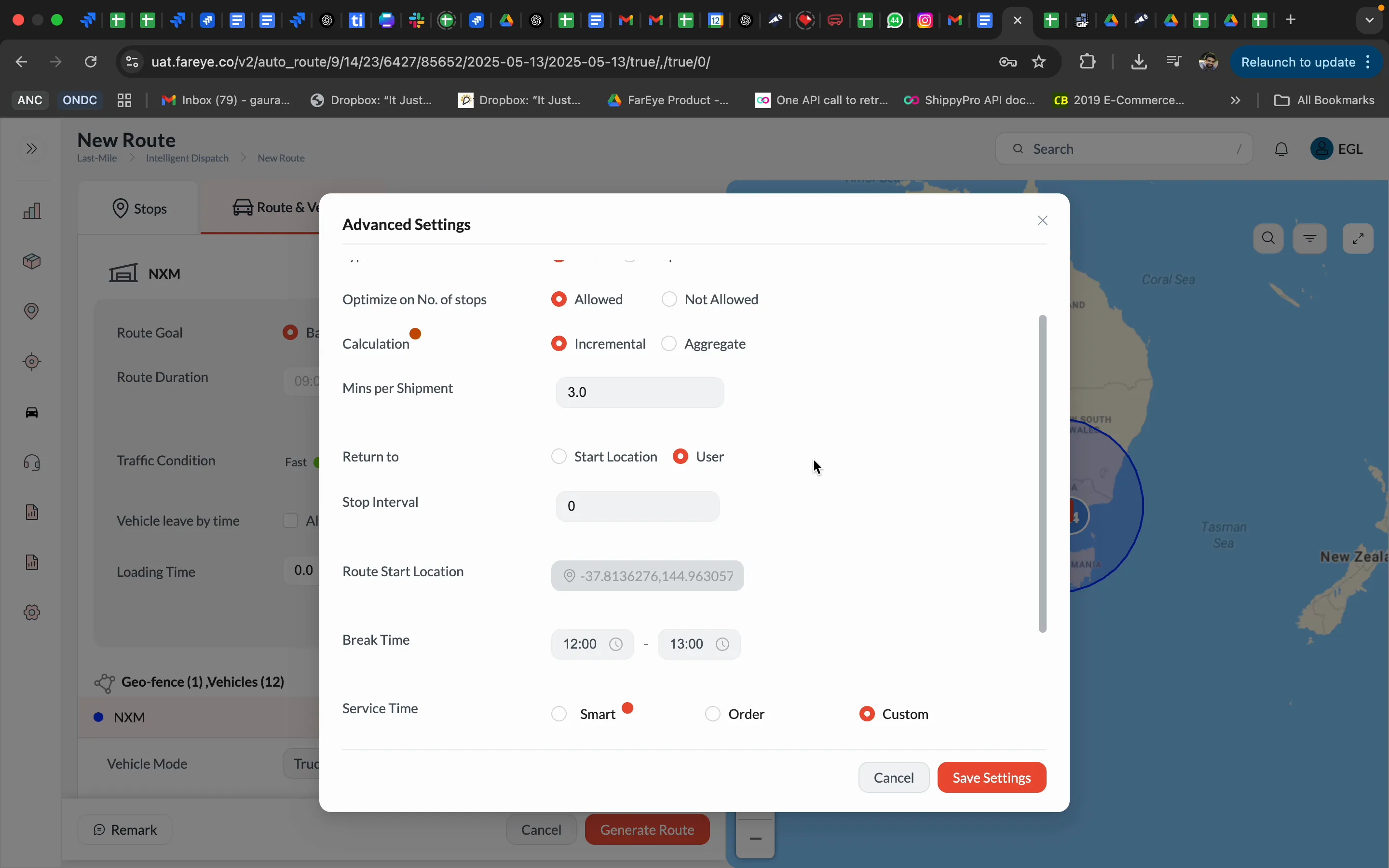Open the location pin sidebar icon
1389x868 pixels.
pos(31,311)
